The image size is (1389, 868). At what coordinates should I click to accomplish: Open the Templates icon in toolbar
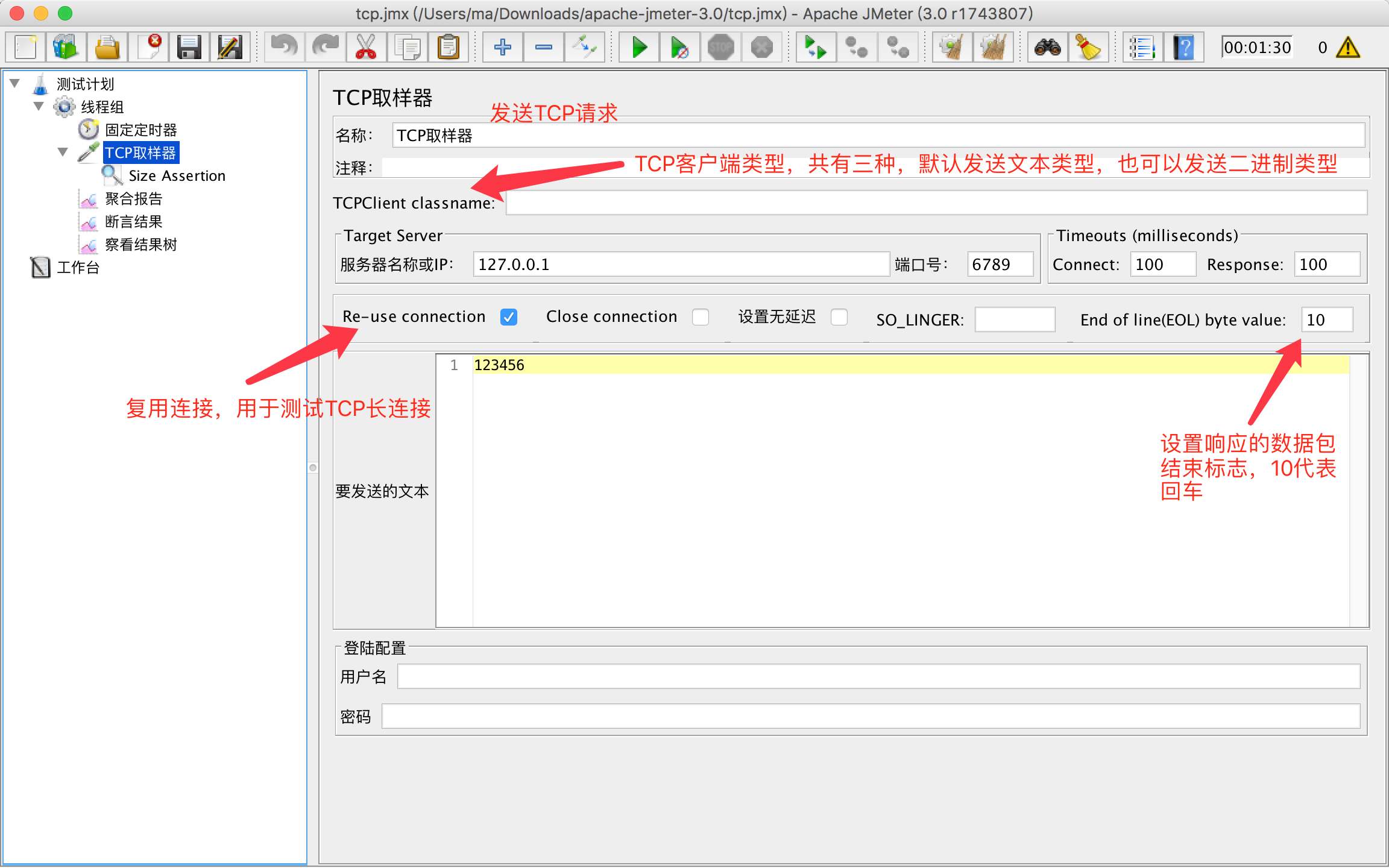pyautogui.click(x=66, y=47)
